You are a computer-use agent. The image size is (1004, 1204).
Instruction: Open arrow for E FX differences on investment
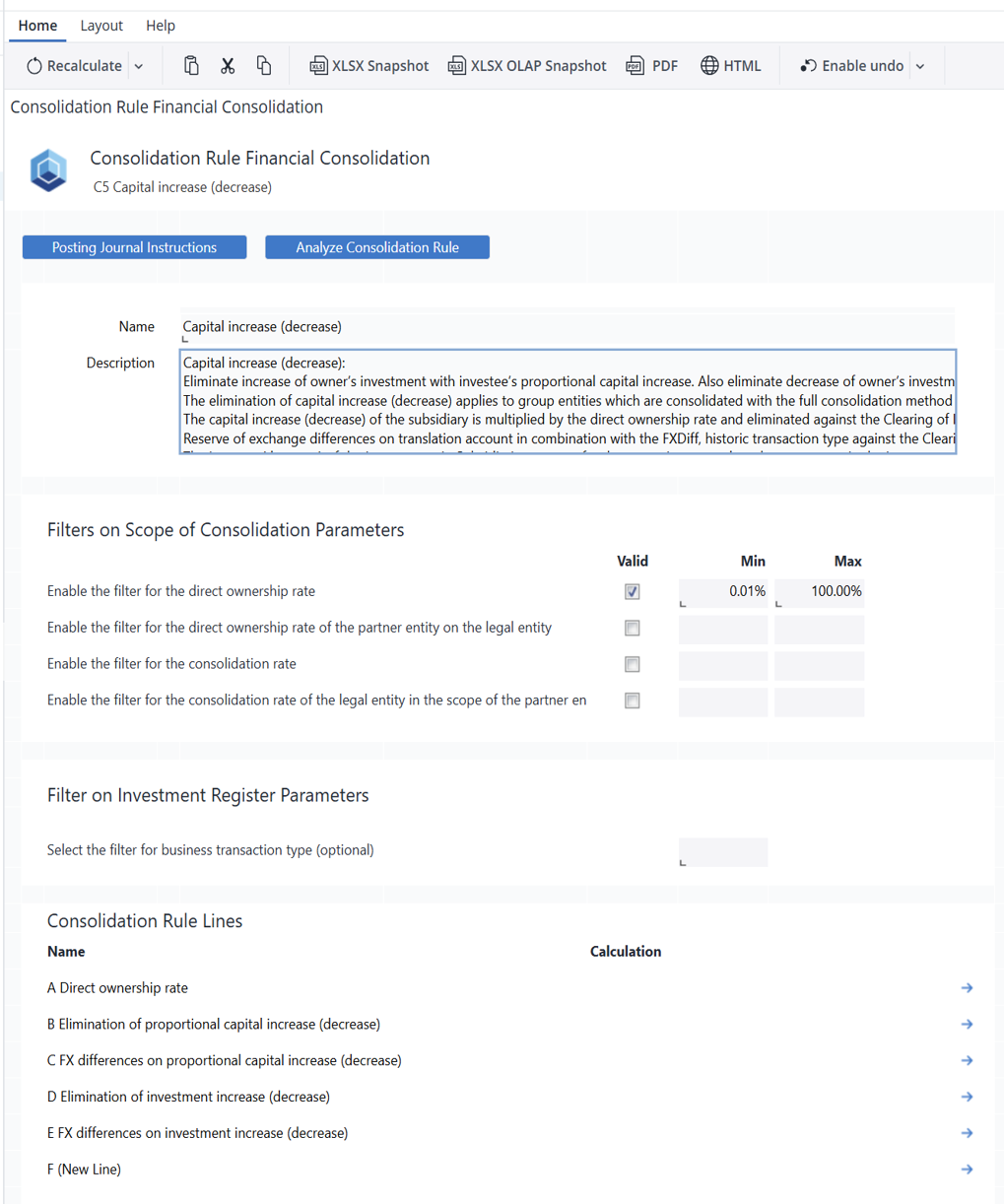967,1133
